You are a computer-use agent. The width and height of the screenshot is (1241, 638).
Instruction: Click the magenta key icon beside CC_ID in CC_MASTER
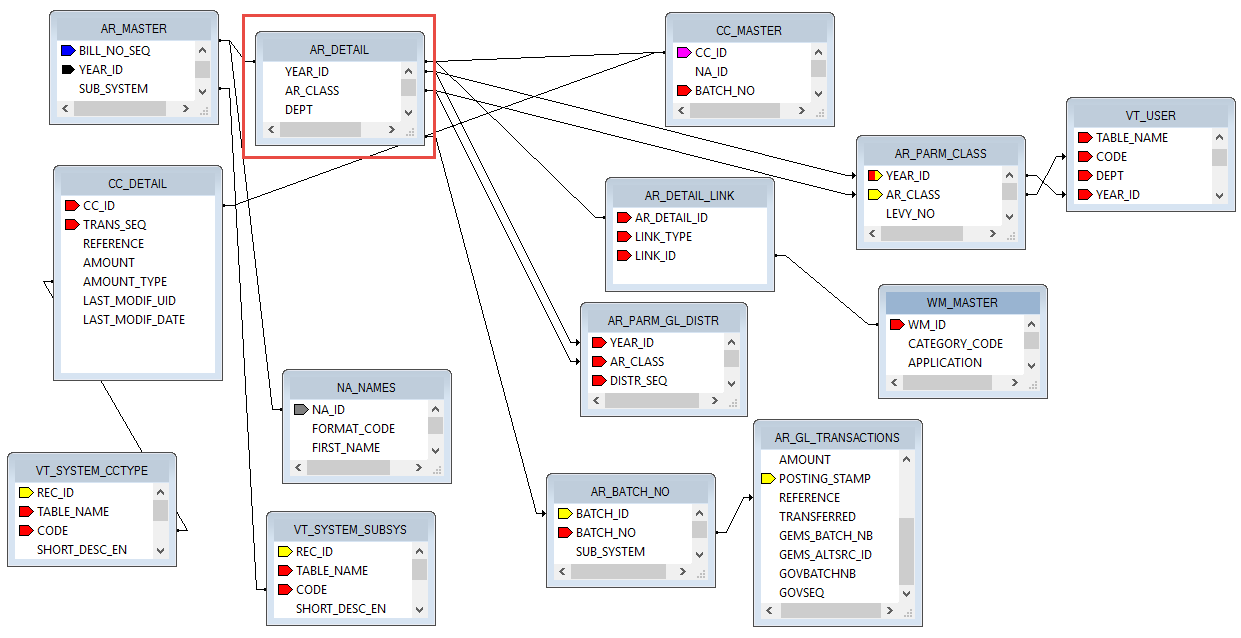pyautogui.click(x=683, y=53)
